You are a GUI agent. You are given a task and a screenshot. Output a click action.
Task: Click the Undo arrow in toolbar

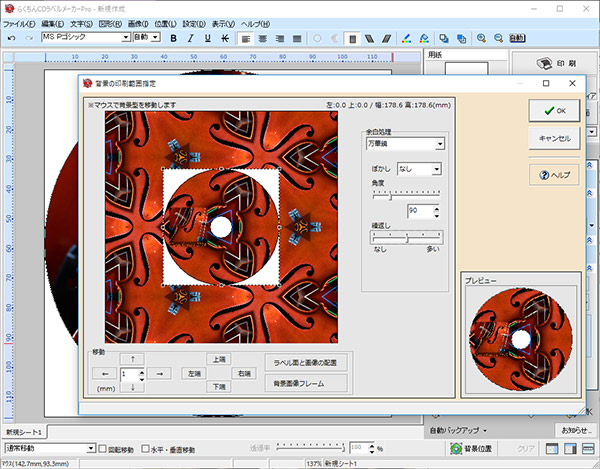[10, 38]
